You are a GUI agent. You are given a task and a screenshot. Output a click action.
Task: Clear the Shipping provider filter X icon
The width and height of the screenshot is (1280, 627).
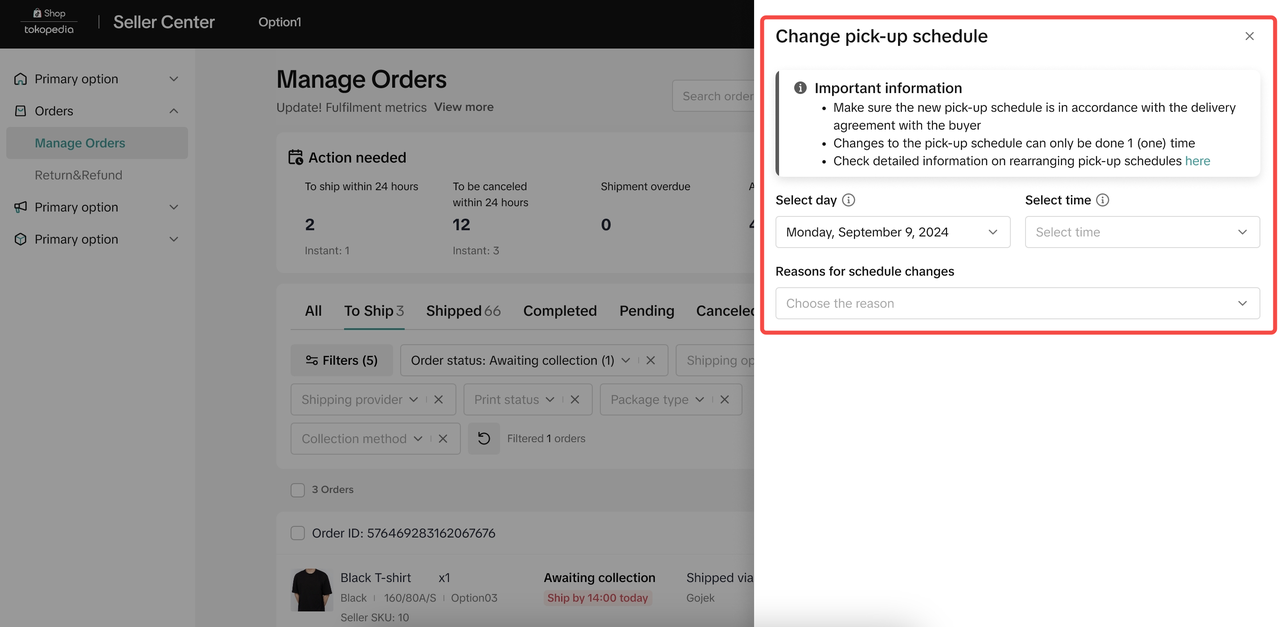(438, 399)
